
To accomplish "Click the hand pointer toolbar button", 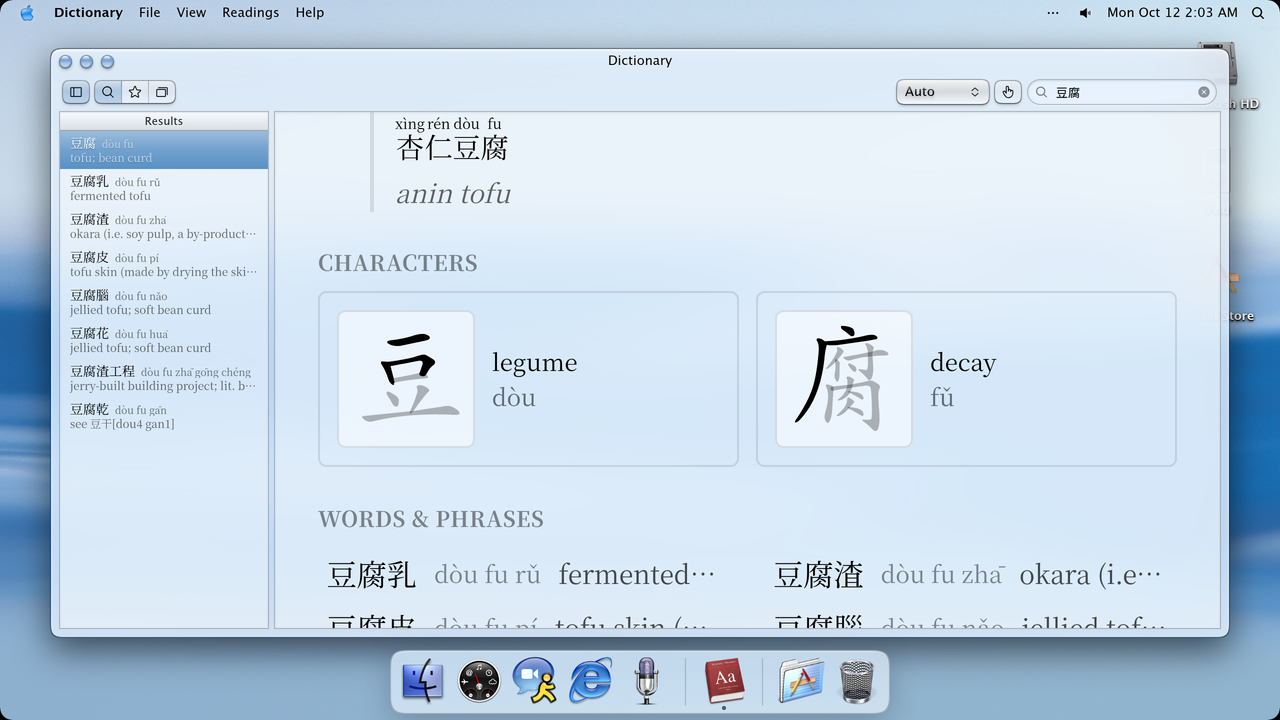I will point(1008,92).
